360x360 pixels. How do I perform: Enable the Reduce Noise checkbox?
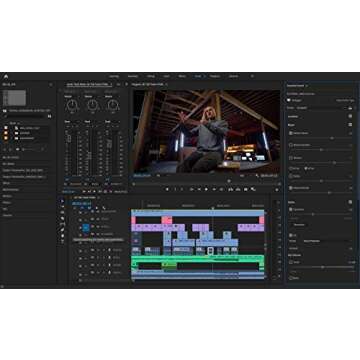click(291, 133)
